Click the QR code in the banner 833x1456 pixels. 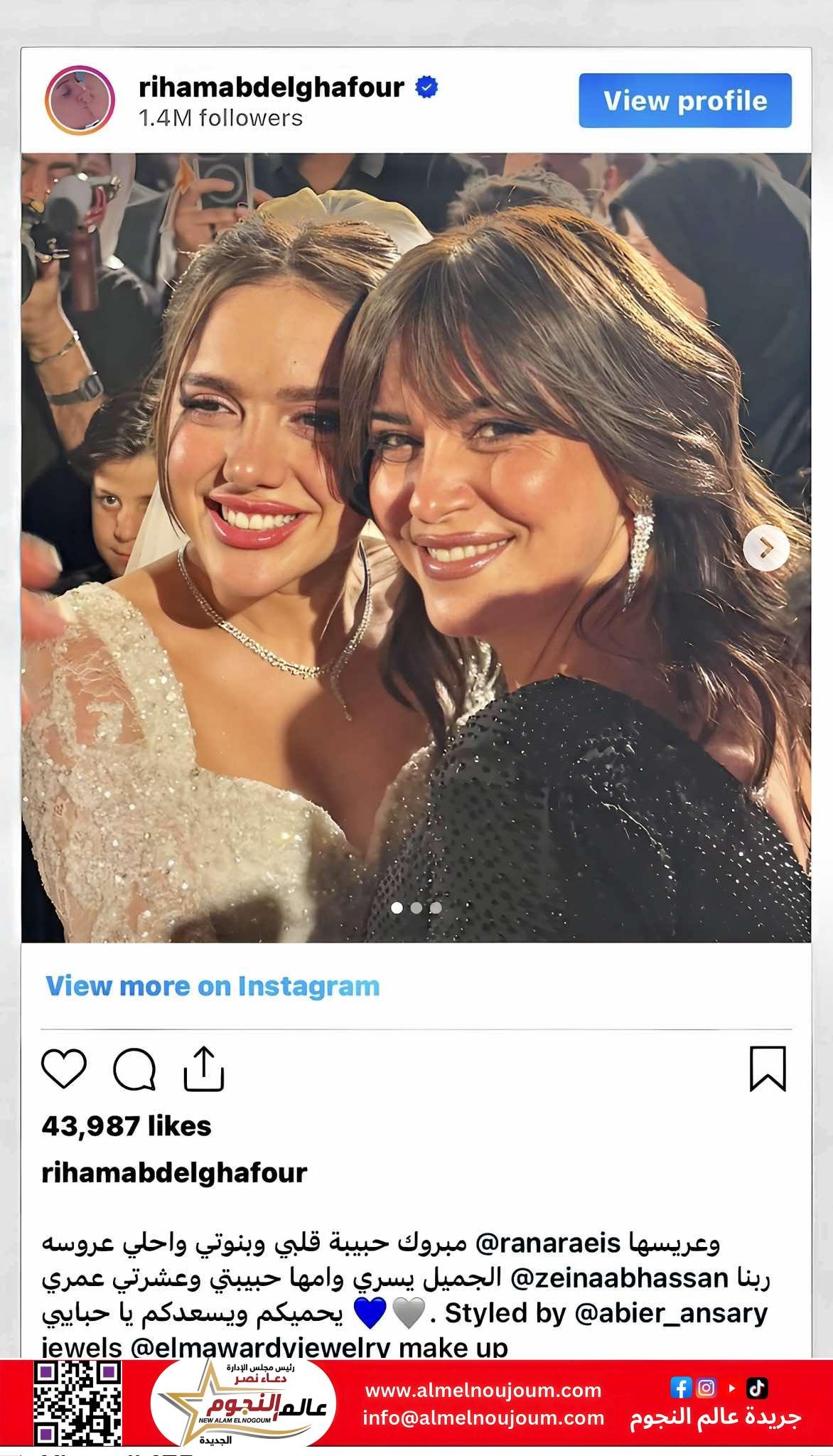pyautogui.click(x=77, y=1403)
